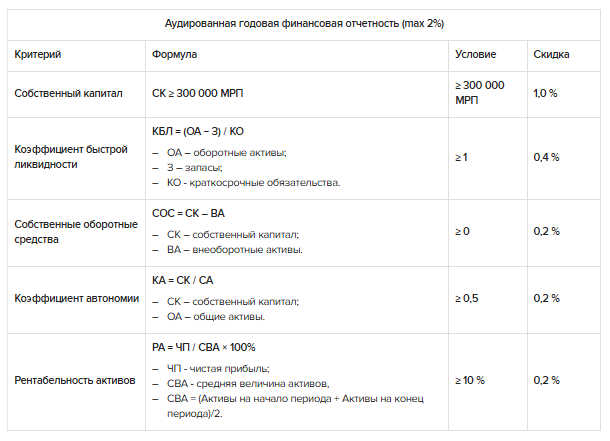Select the 'Собственный капитал' criterion cell
The height and width of the screenshot is (441, 610).
click(x=68, y=93)
